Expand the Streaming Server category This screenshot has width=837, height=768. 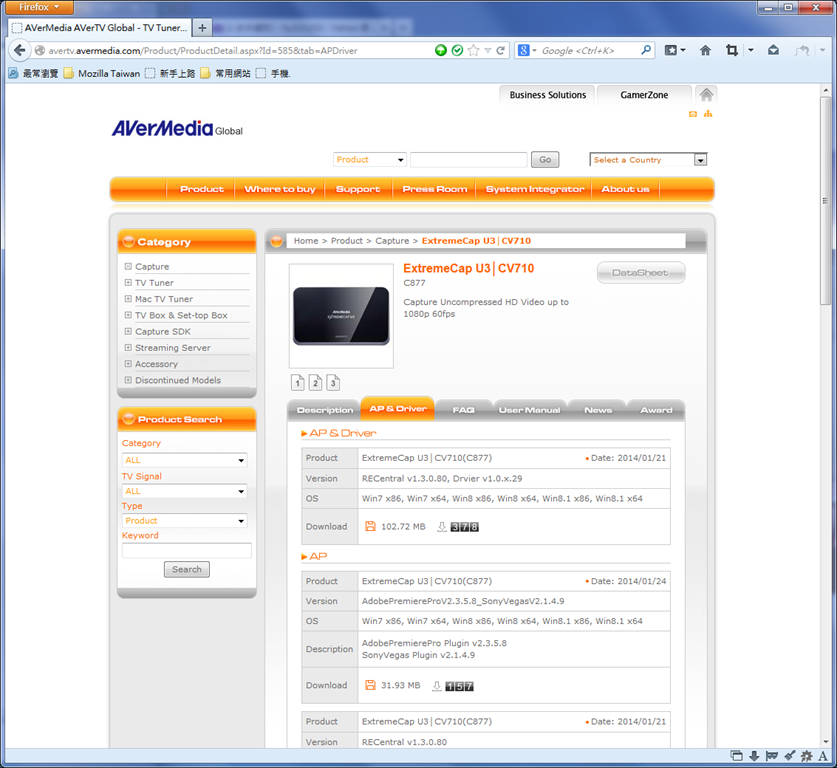point(128,347)
